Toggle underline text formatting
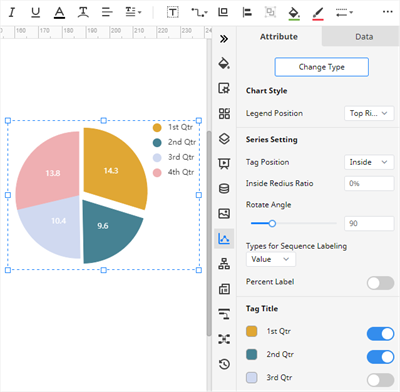This screenshot has height=392, width=400. point(35,13)
